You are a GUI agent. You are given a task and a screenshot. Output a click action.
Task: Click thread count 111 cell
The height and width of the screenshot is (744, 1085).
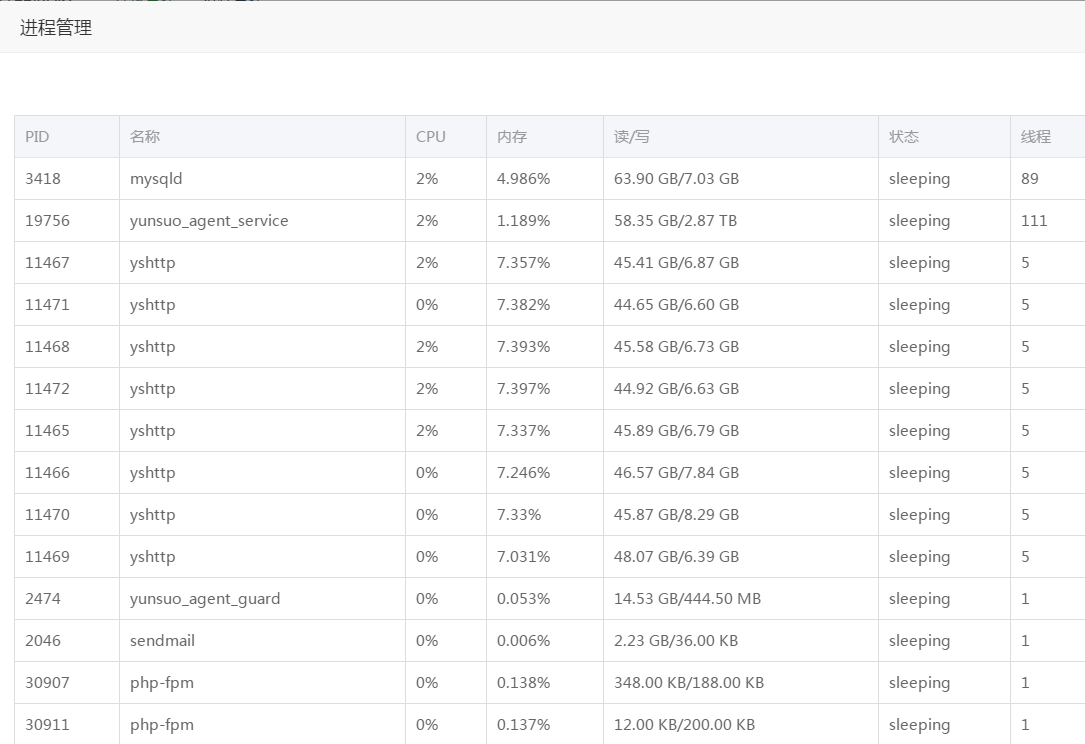coord(1034,221)
